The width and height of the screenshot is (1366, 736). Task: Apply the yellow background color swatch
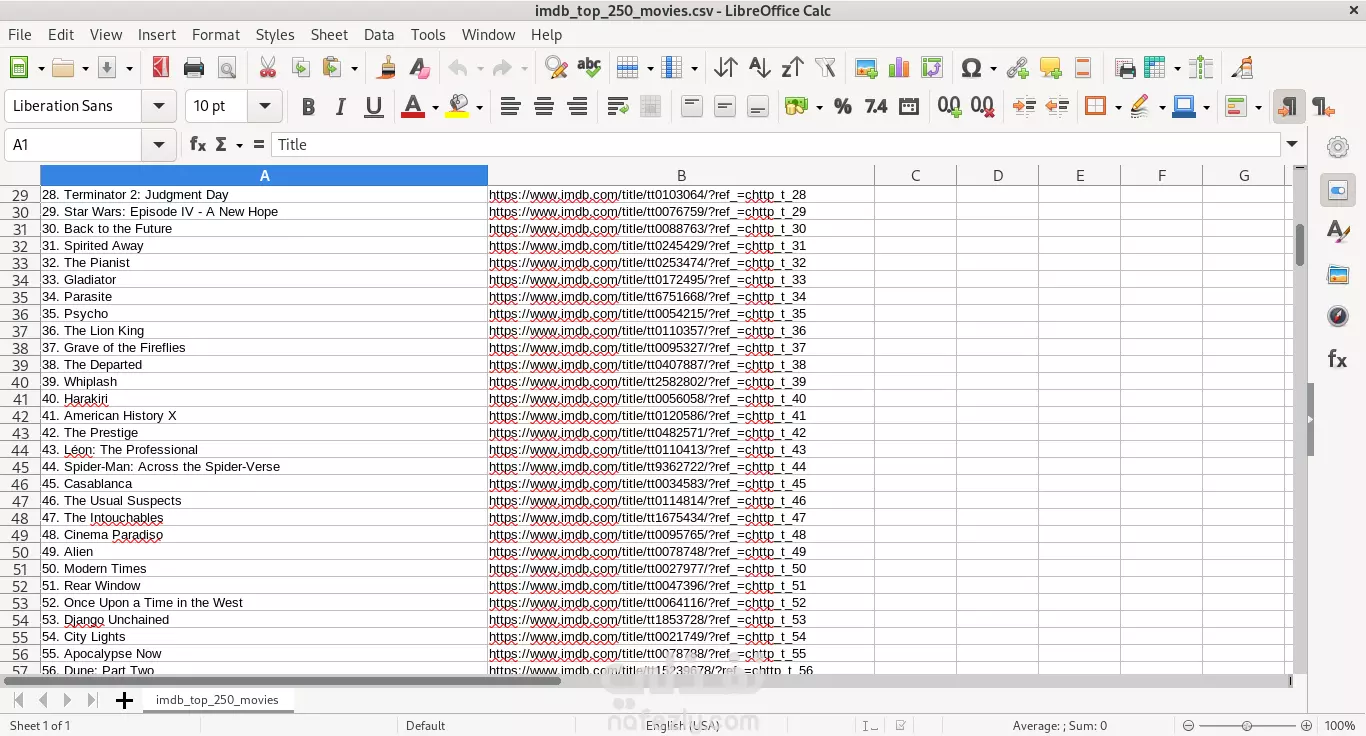click(457, 106)
